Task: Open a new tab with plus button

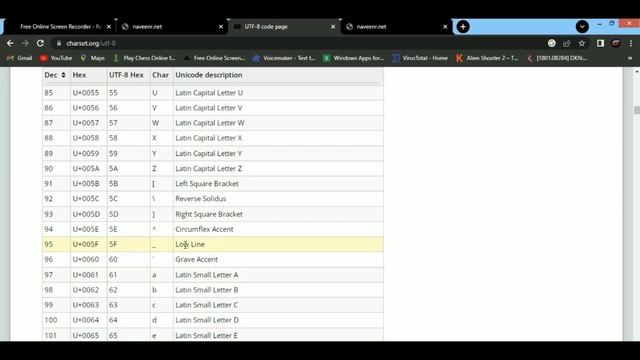Action: point(463,27)
